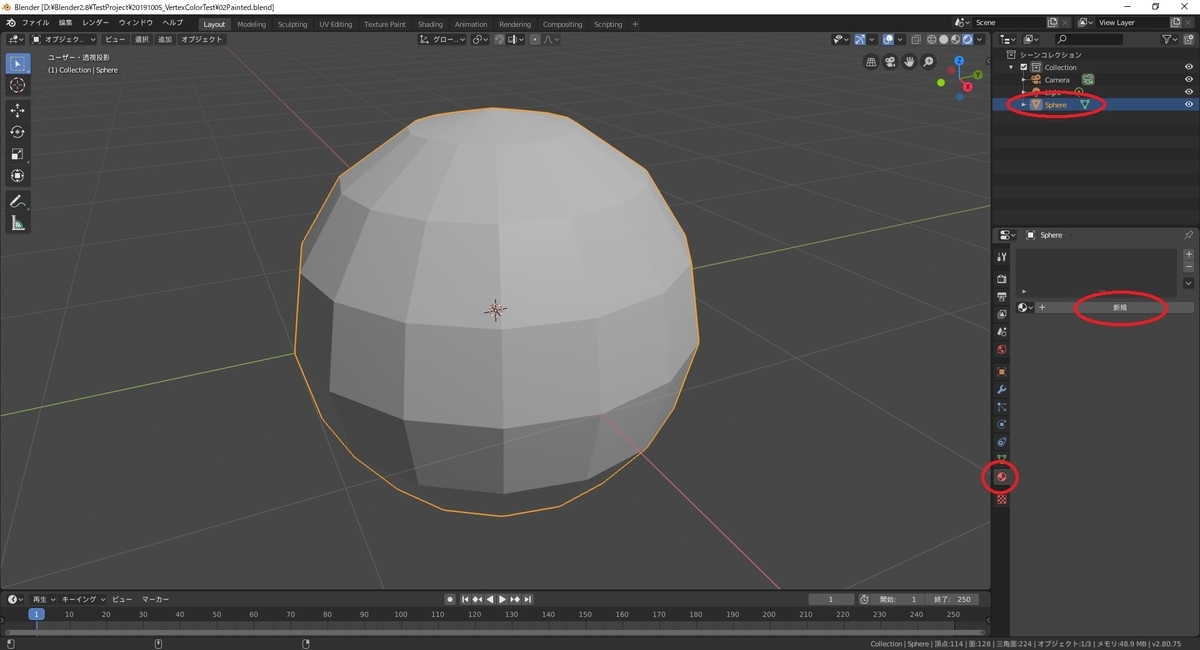Switch to rendered shading

pos(967,39)
